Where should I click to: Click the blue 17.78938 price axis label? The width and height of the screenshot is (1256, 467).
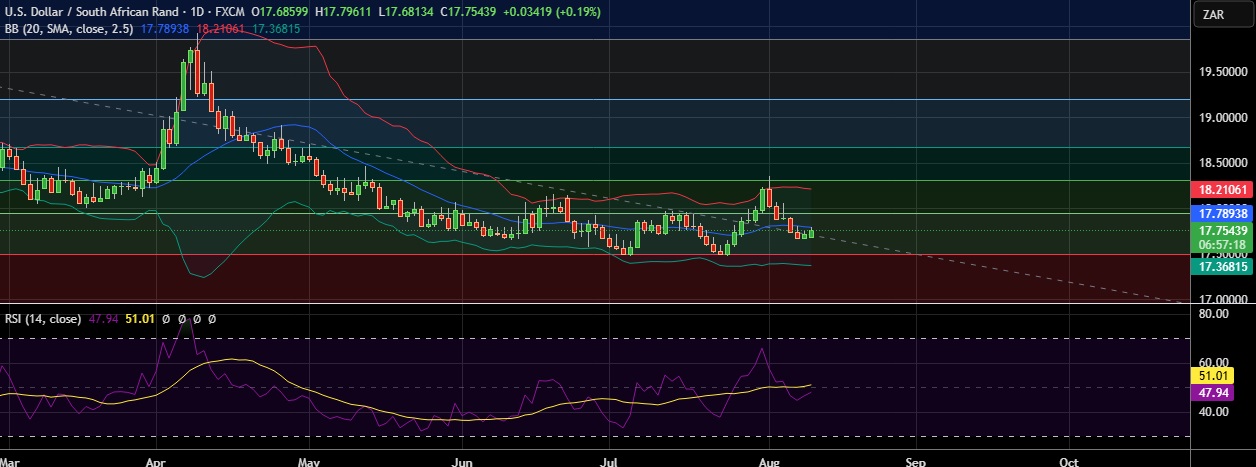[1224, 213]
